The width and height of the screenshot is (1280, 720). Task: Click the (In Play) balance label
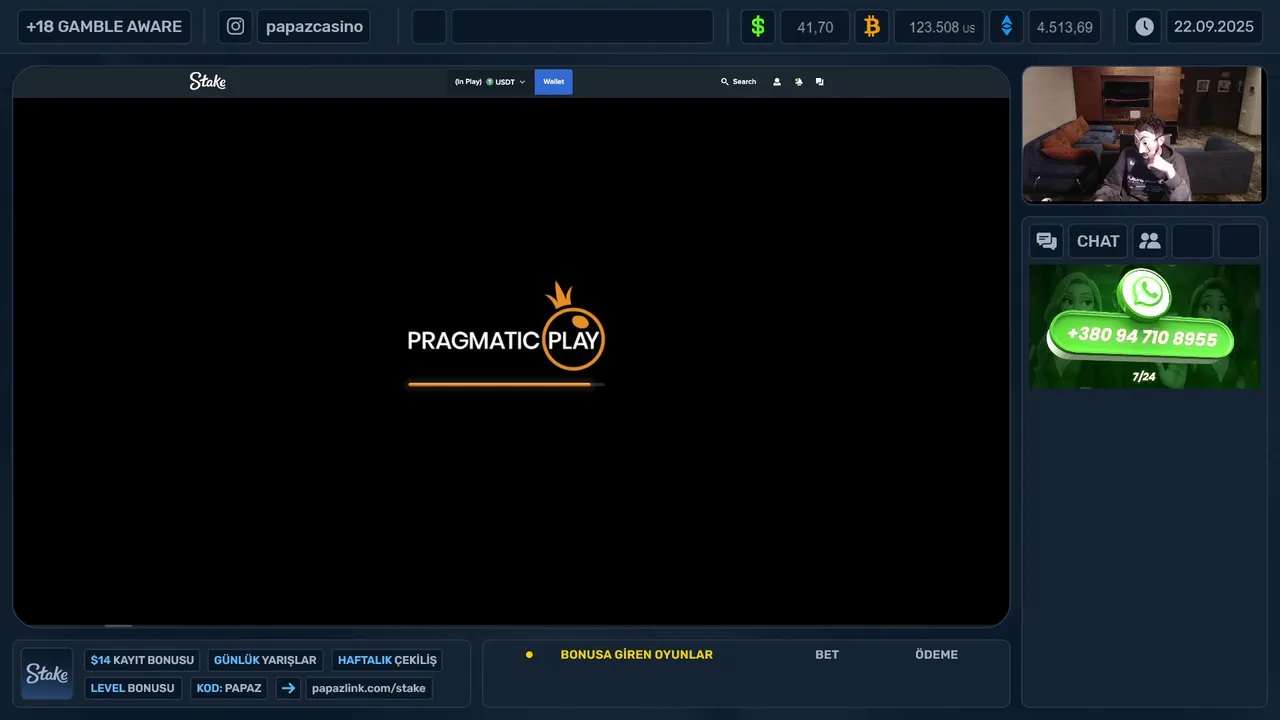coord(468,82)
